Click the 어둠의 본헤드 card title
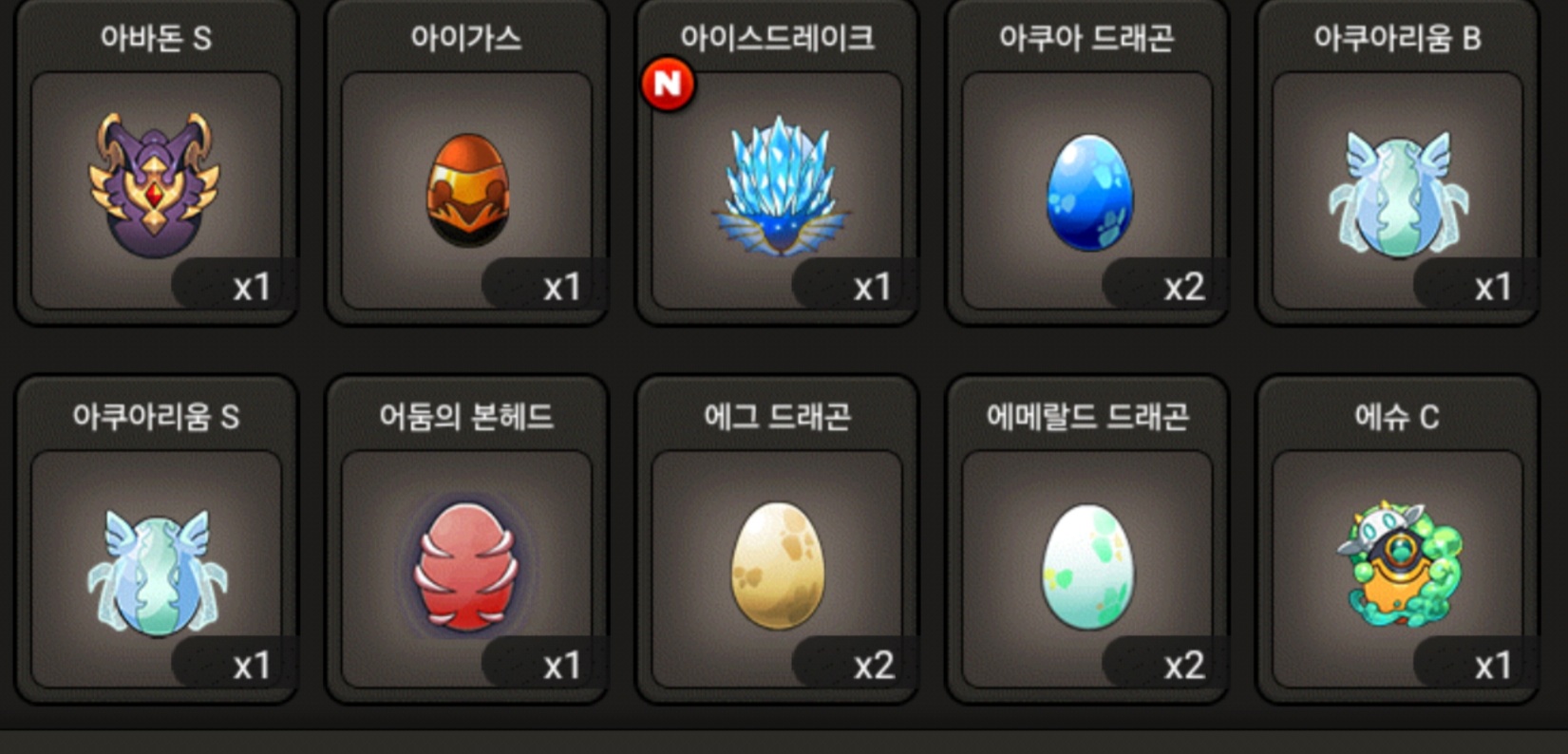The image size is (1568, 754). click(466, 417)
